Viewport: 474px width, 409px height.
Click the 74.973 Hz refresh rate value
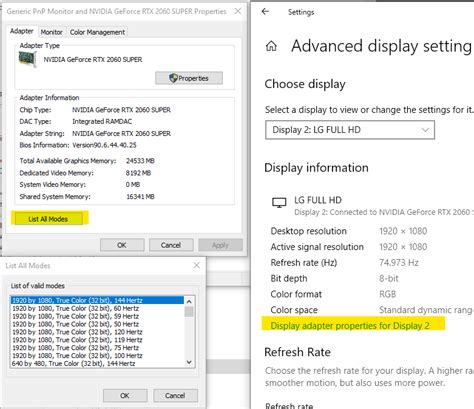coord(399,263)
